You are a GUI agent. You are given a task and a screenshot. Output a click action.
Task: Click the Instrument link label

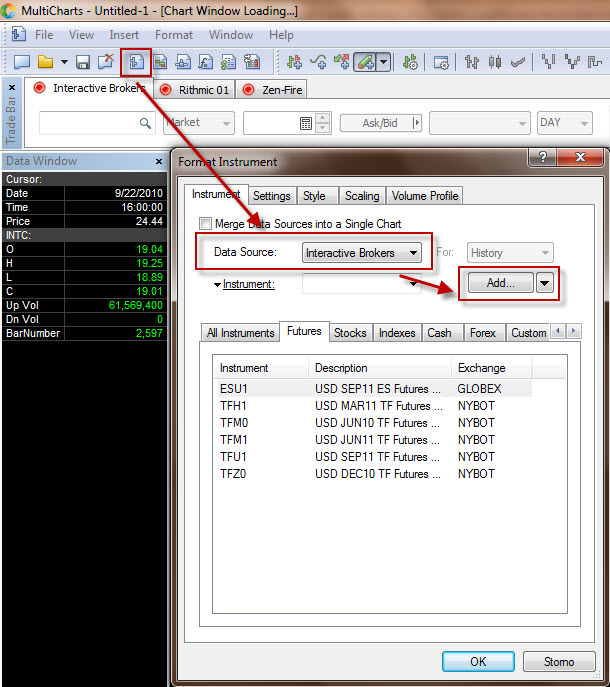click(x=249, y=284)
